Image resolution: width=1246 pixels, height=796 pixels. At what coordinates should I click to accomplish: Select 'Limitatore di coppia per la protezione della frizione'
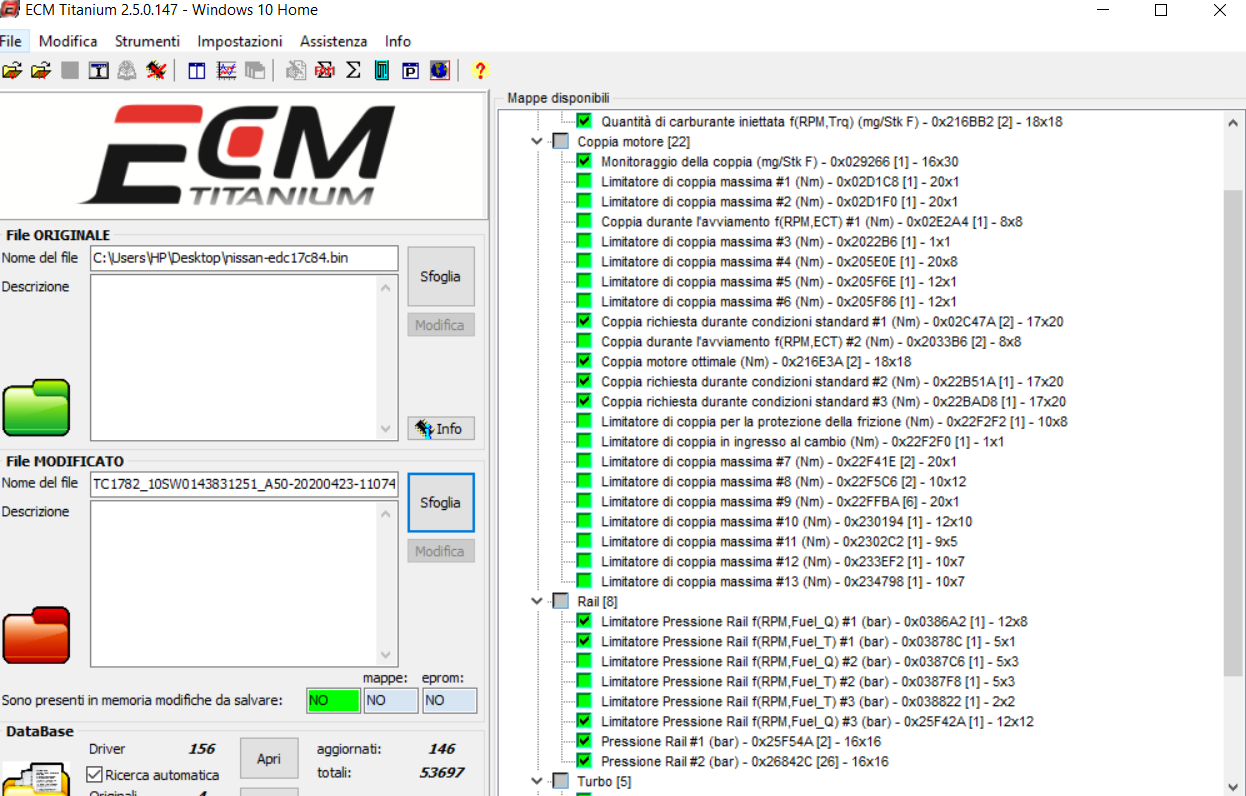click(834, 421)
